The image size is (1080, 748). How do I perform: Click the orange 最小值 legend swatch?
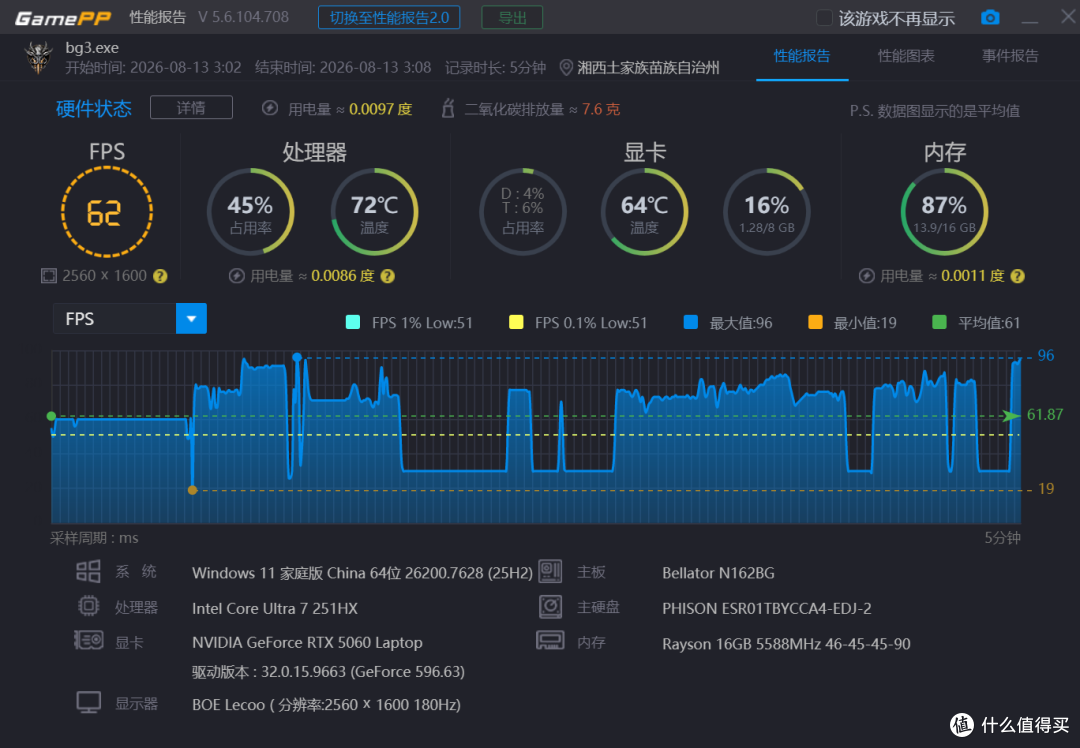(x=815, y=322)
